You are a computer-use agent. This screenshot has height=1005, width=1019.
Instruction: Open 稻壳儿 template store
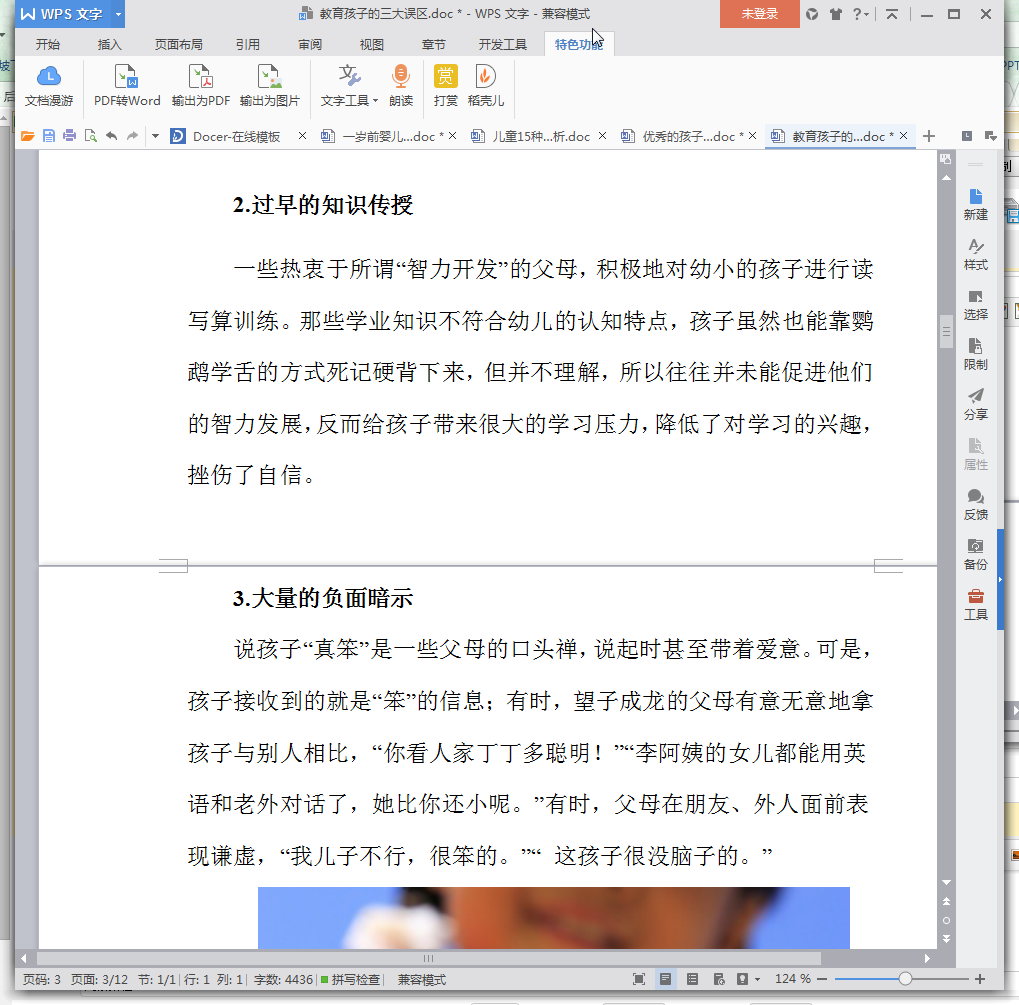tap(485, 86)
